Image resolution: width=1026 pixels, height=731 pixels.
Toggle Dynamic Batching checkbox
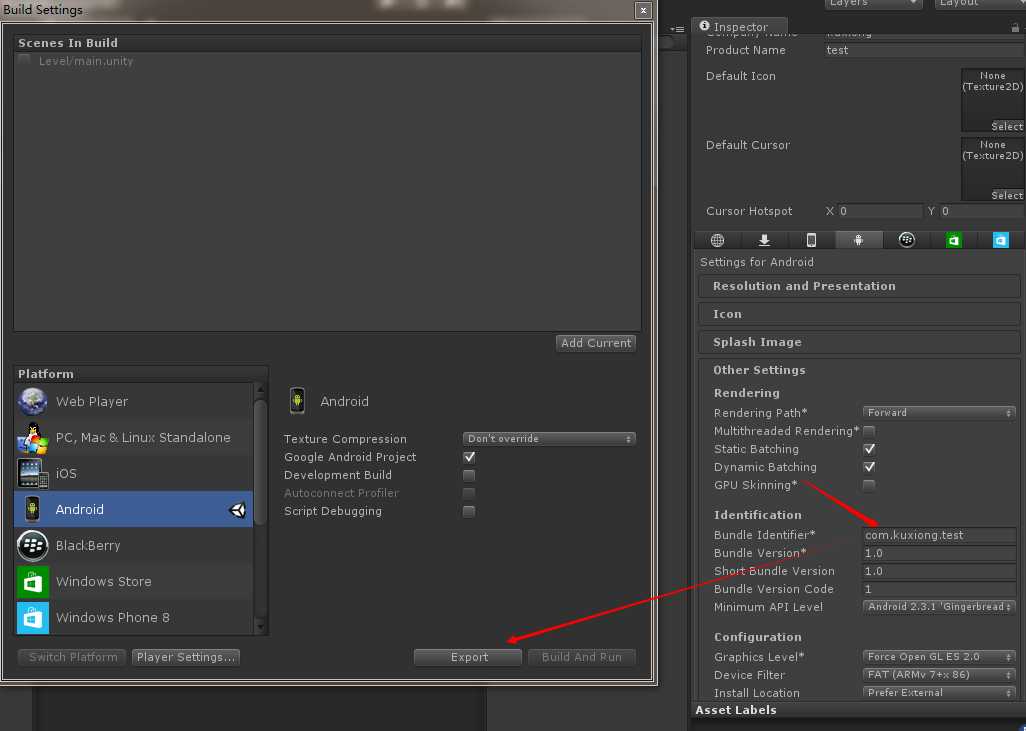[869, 467]
